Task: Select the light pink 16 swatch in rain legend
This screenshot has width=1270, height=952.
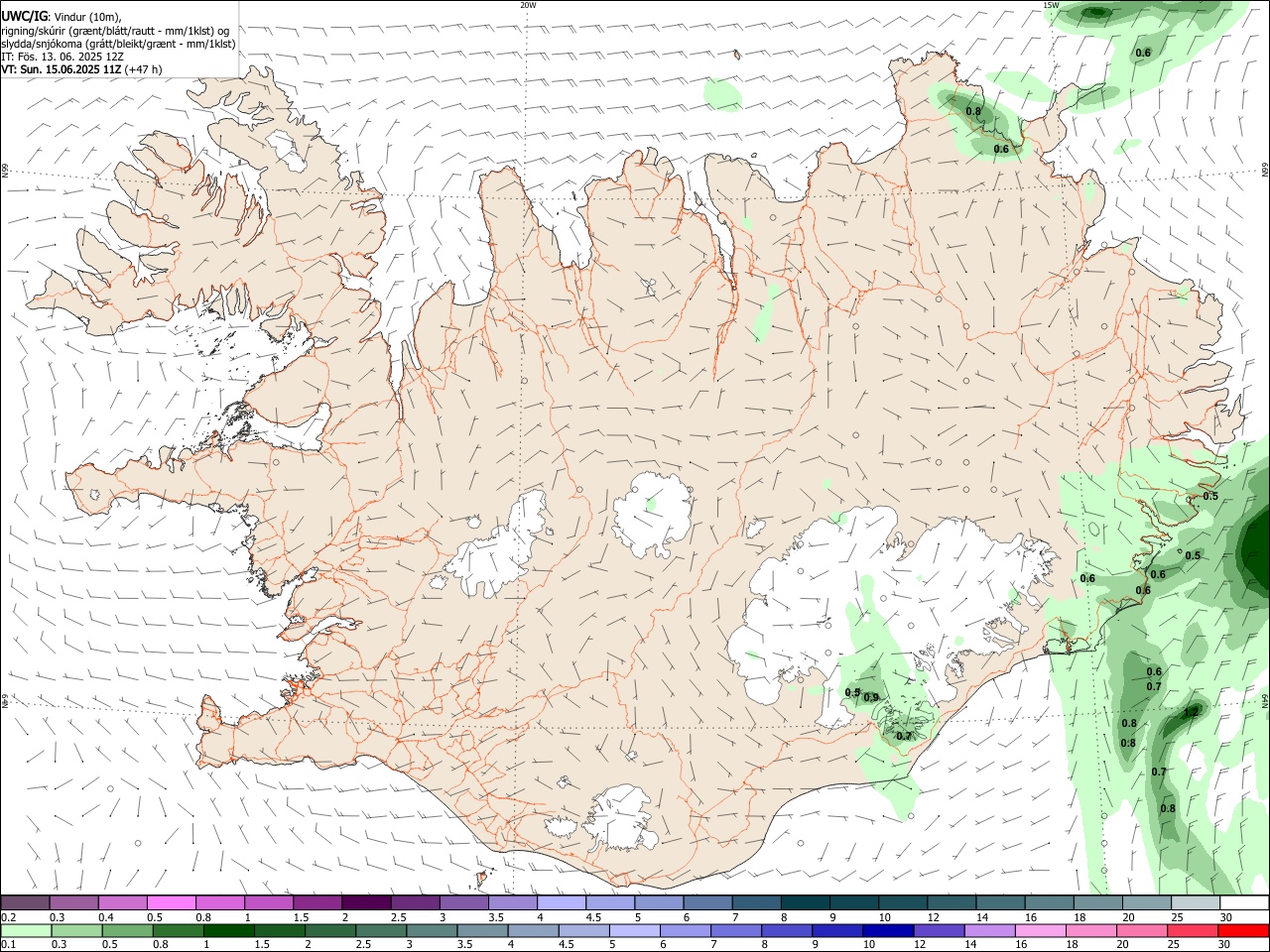Action: pyautogui.click(x=1040, y=931)
